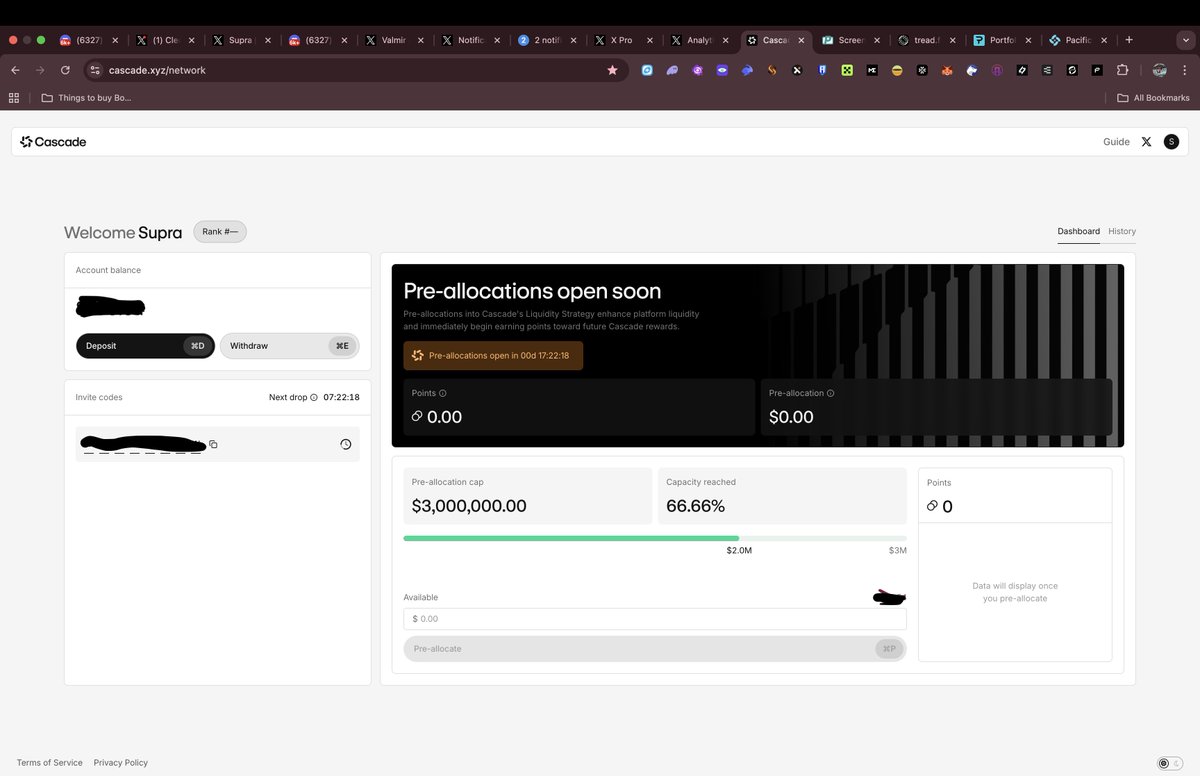This screenshot has width=1200, height=776.
Task: Click the 66.66% capacity reached value
Action: pyautogui.click(x=696, y=506)
